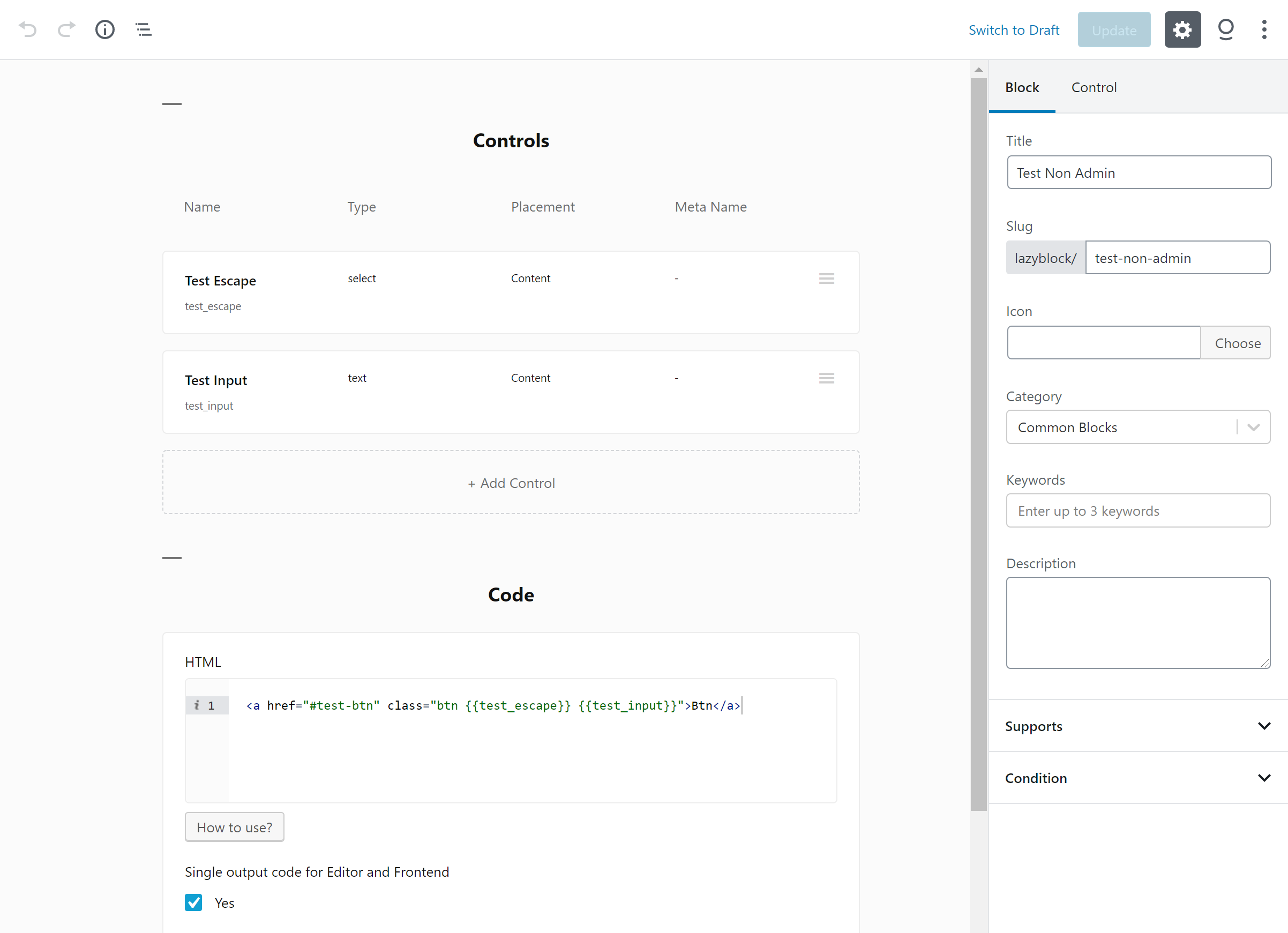Click the Add Control button
The height and width of the screenshot is (933, 1288).
point(511,483)
